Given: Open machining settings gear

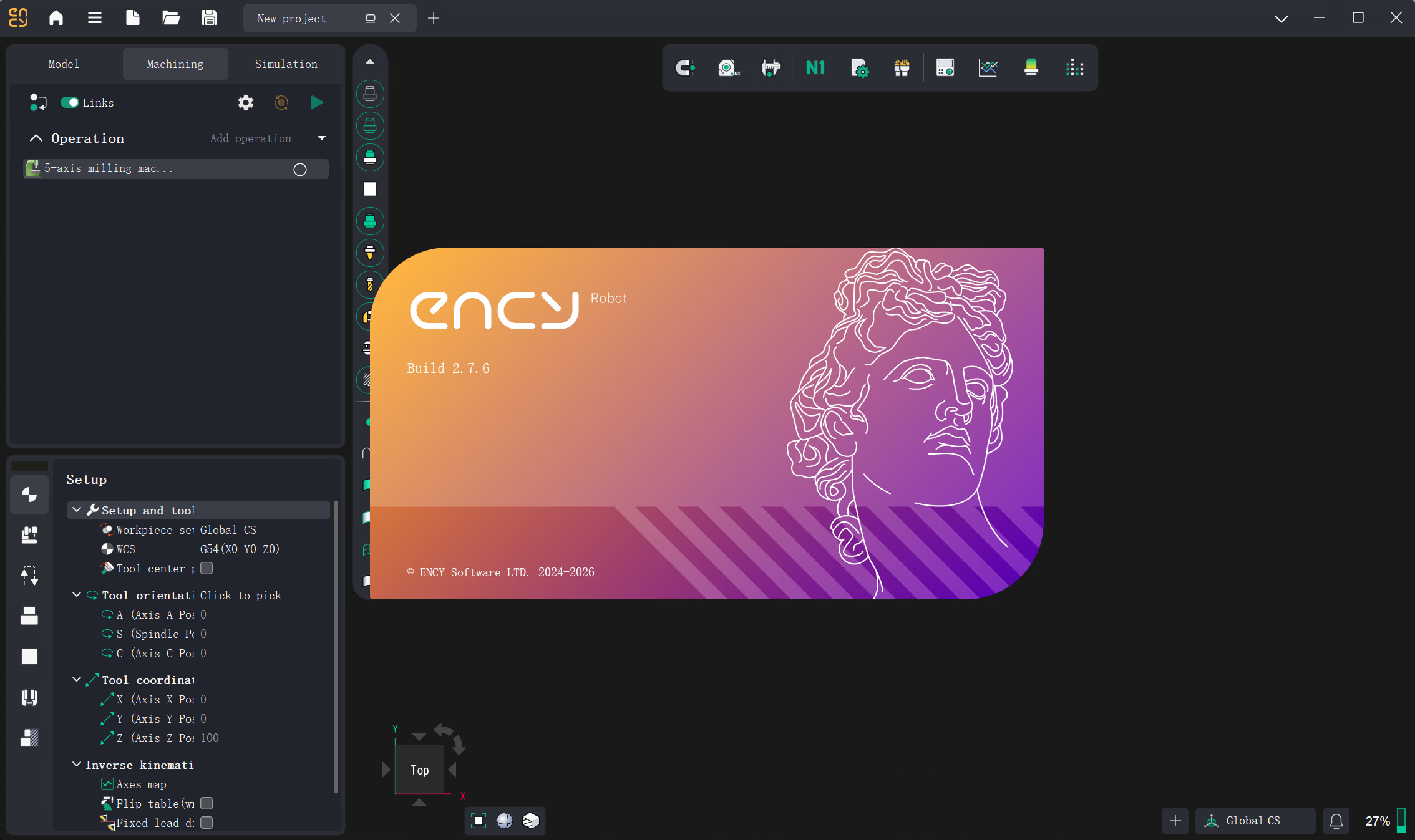Looking at the screenshot, I should 246,102.
